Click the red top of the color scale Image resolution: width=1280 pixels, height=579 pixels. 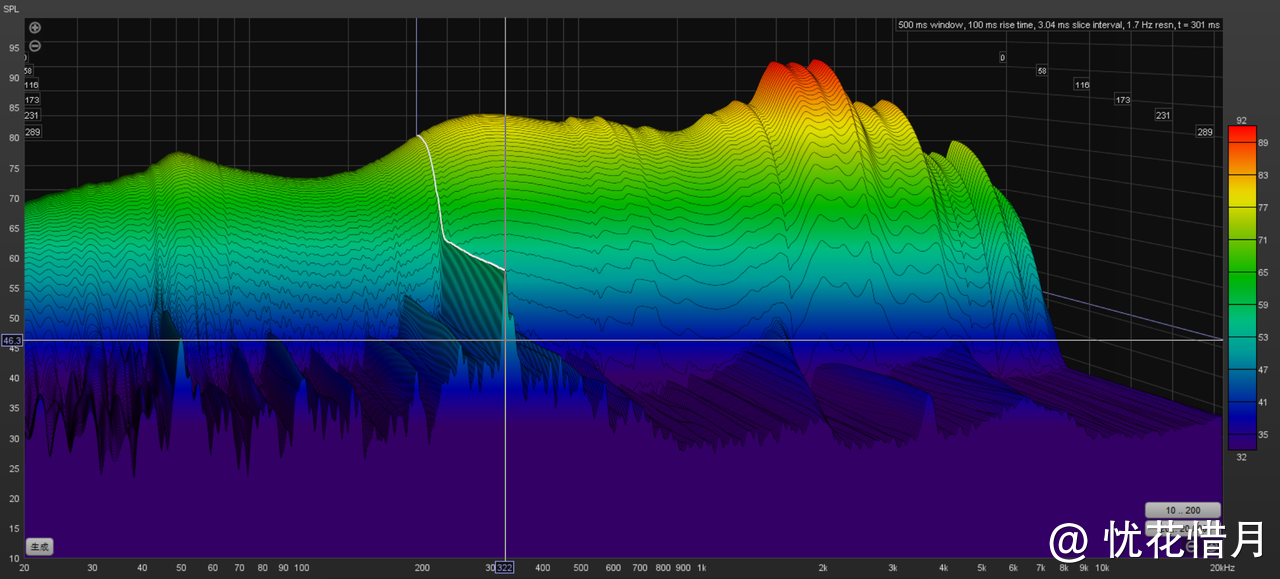(1241, 133)
